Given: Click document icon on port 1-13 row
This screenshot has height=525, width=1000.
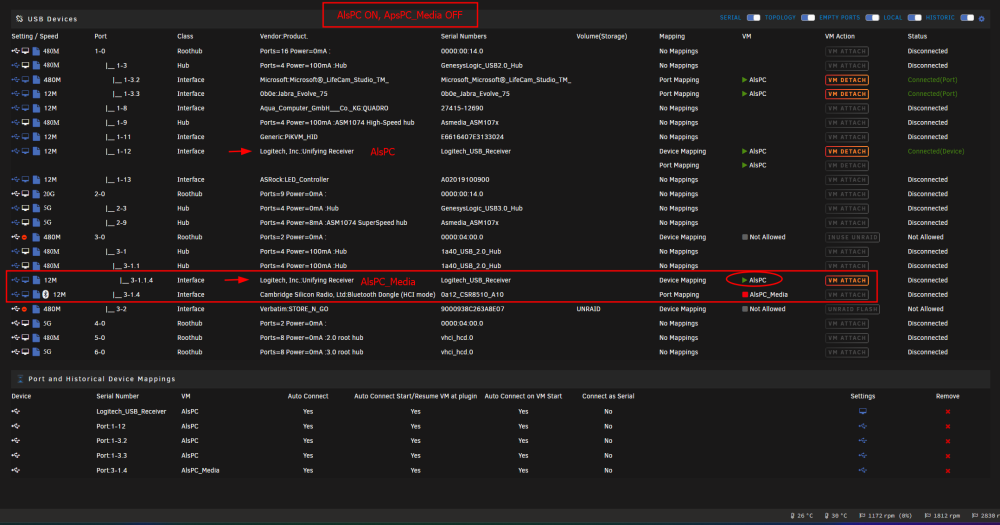Looking at the screenshot, I should tap(36, 180).
